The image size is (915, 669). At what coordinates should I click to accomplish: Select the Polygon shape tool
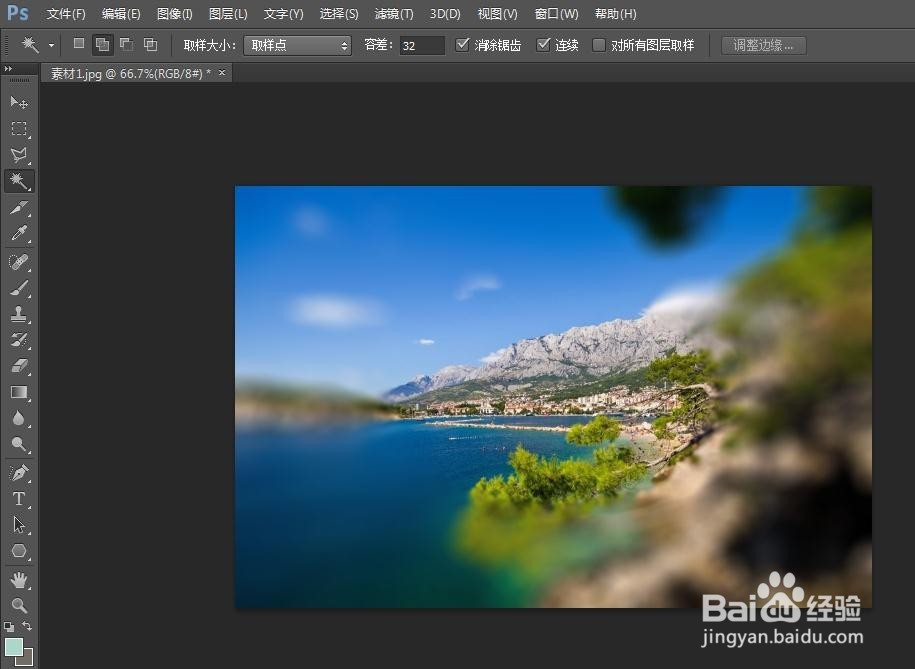19,551
